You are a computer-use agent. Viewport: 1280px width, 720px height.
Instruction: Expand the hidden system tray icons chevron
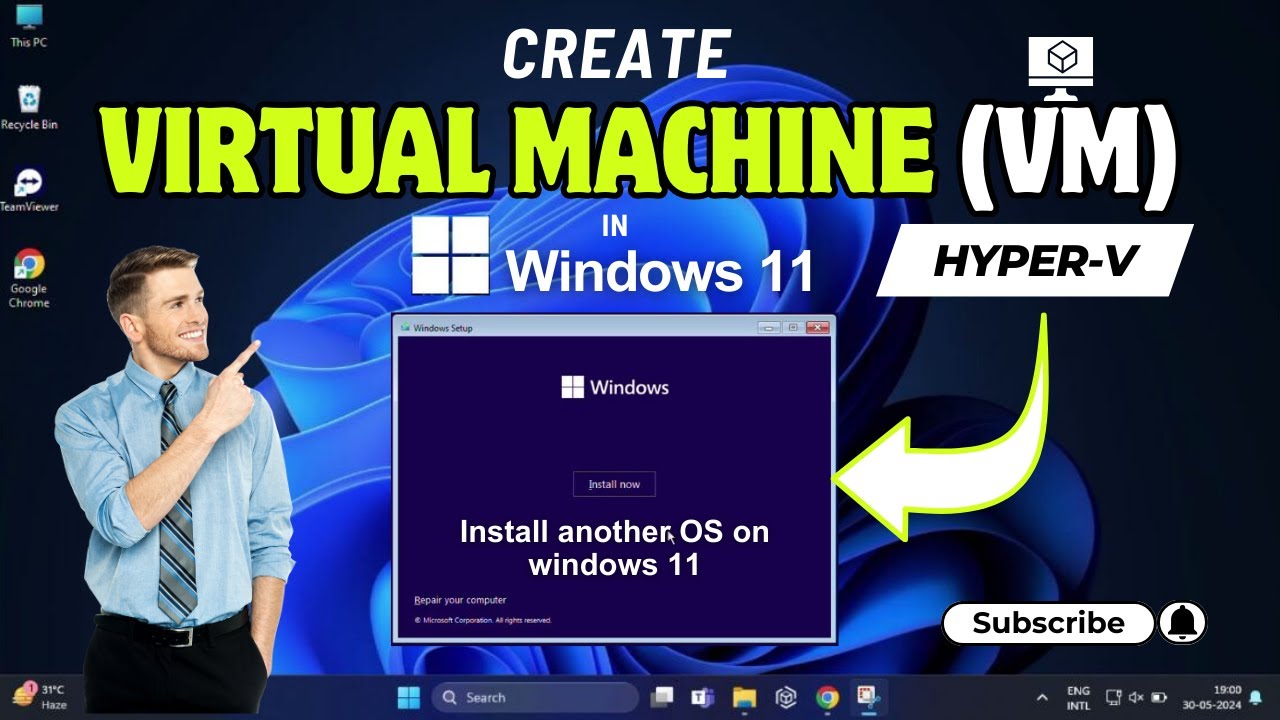click(1042, 697)
